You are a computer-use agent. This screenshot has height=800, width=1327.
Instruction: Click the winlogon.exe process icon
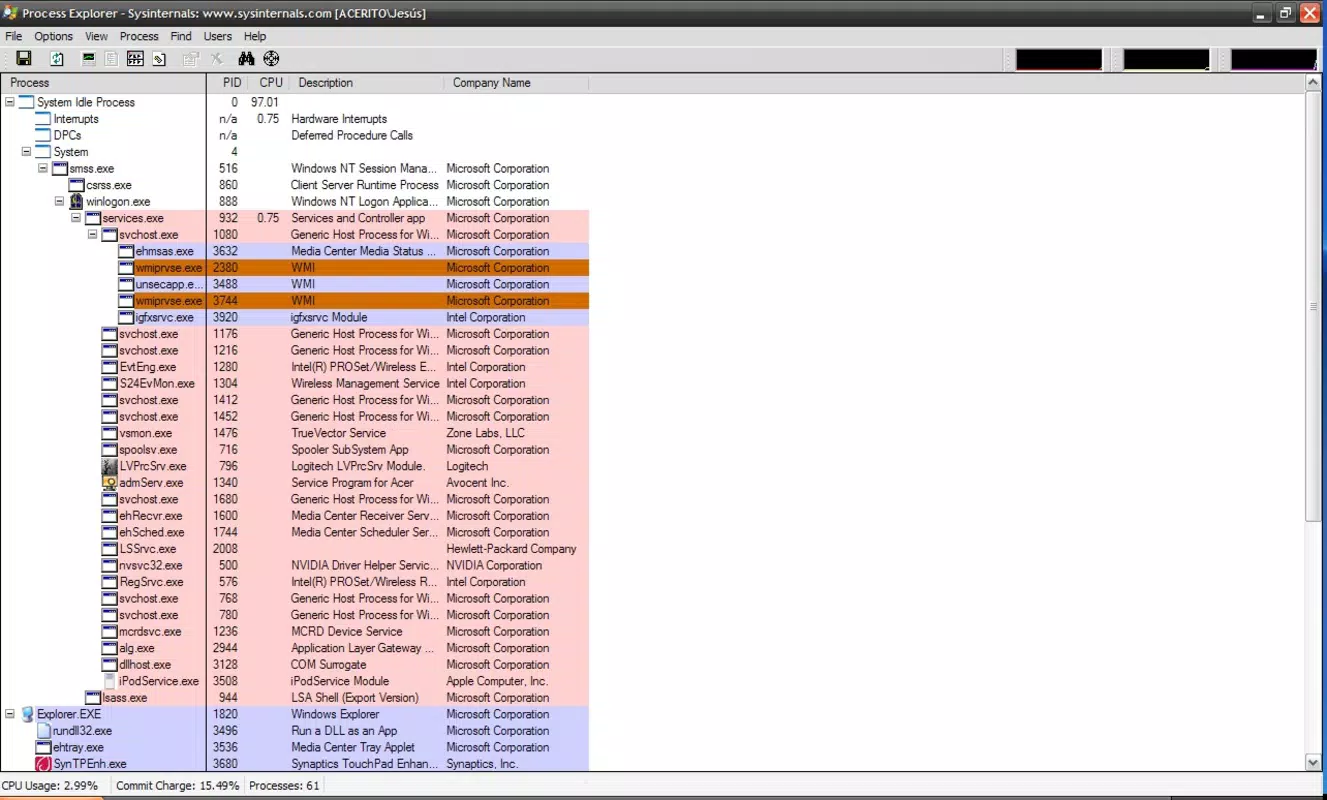tap(76, 202)
